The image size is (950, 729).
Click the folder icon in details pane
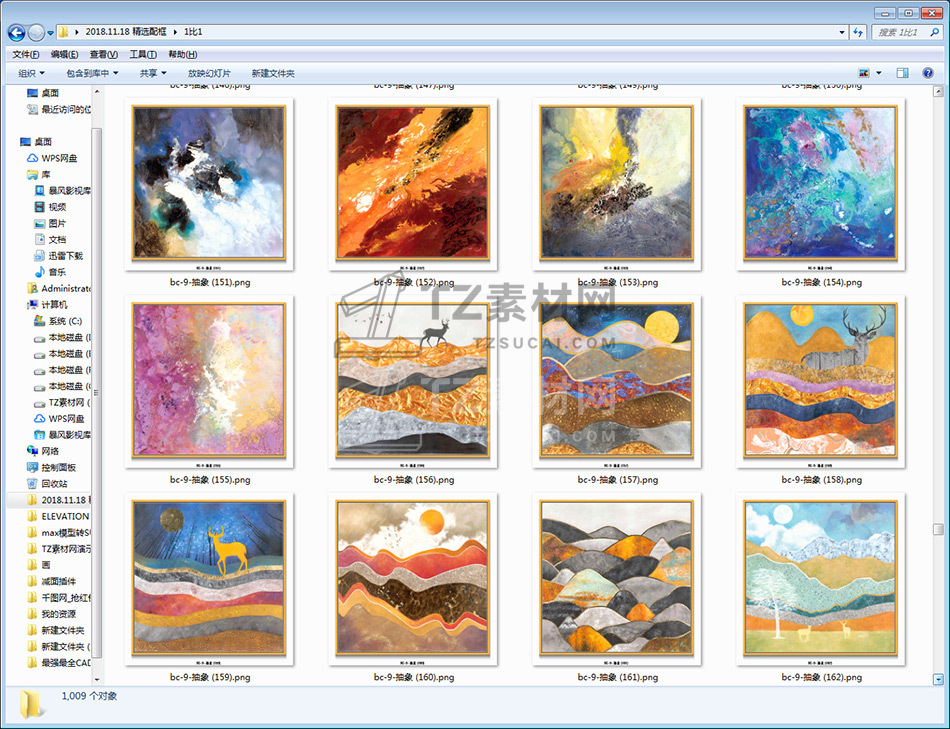[31, 704]
